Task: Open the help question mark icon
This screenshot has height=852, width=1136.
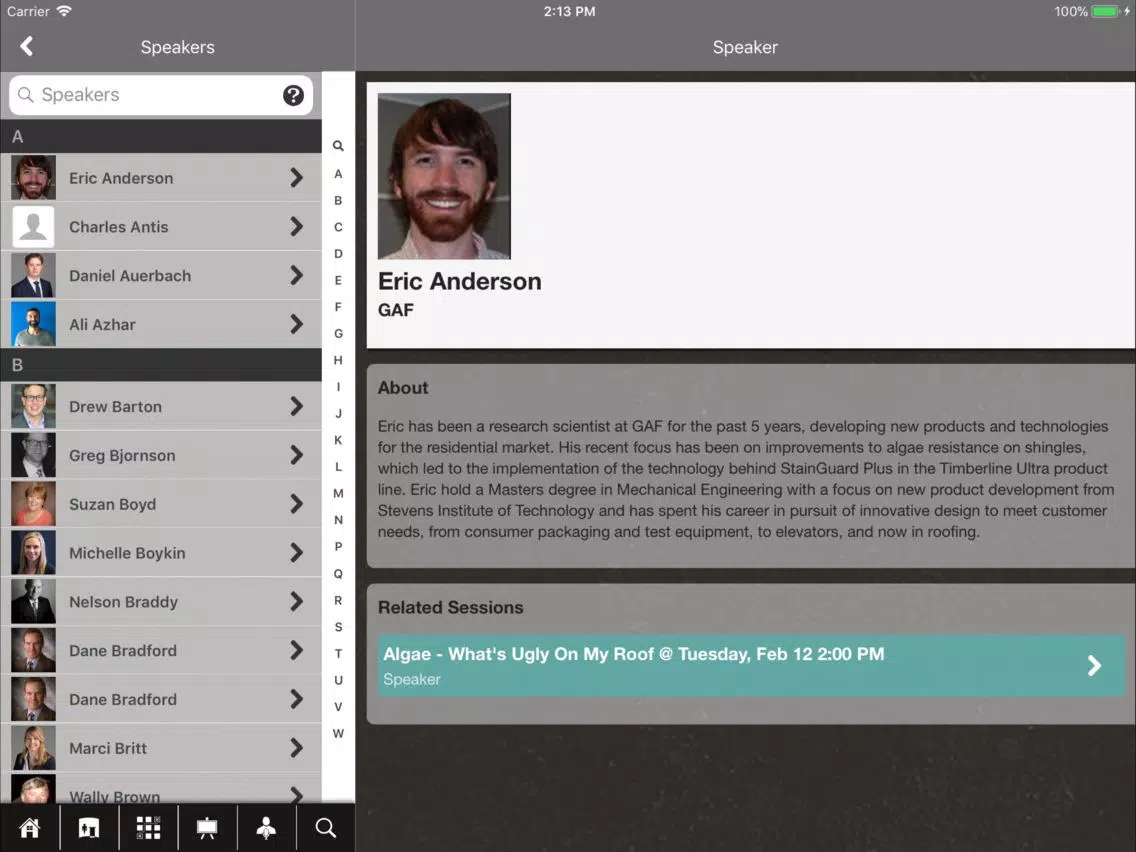Action: coord(293,95)
